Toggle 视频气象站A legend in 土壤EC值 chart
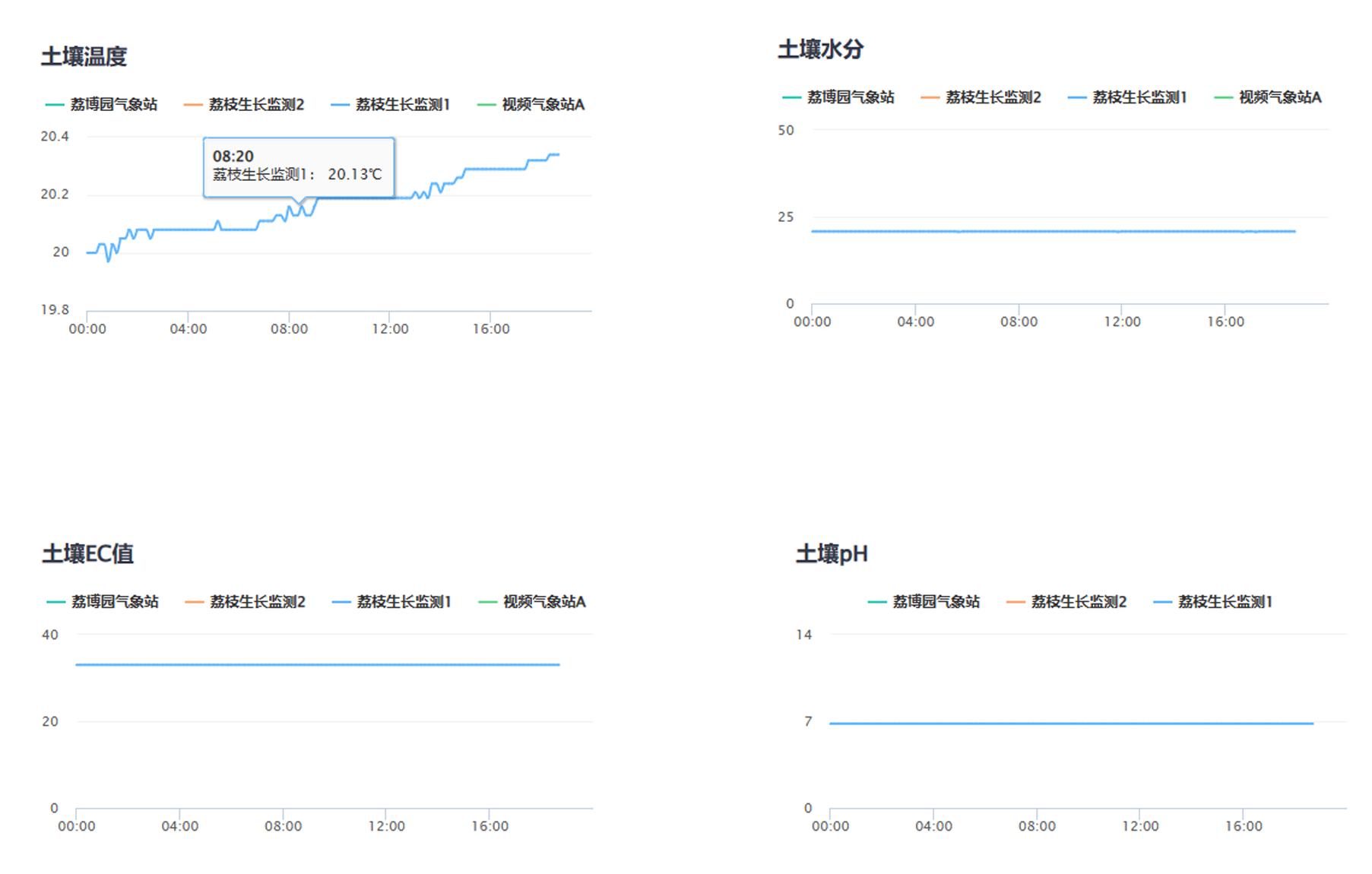The image size is (1372, 874). tap(532, 602)
